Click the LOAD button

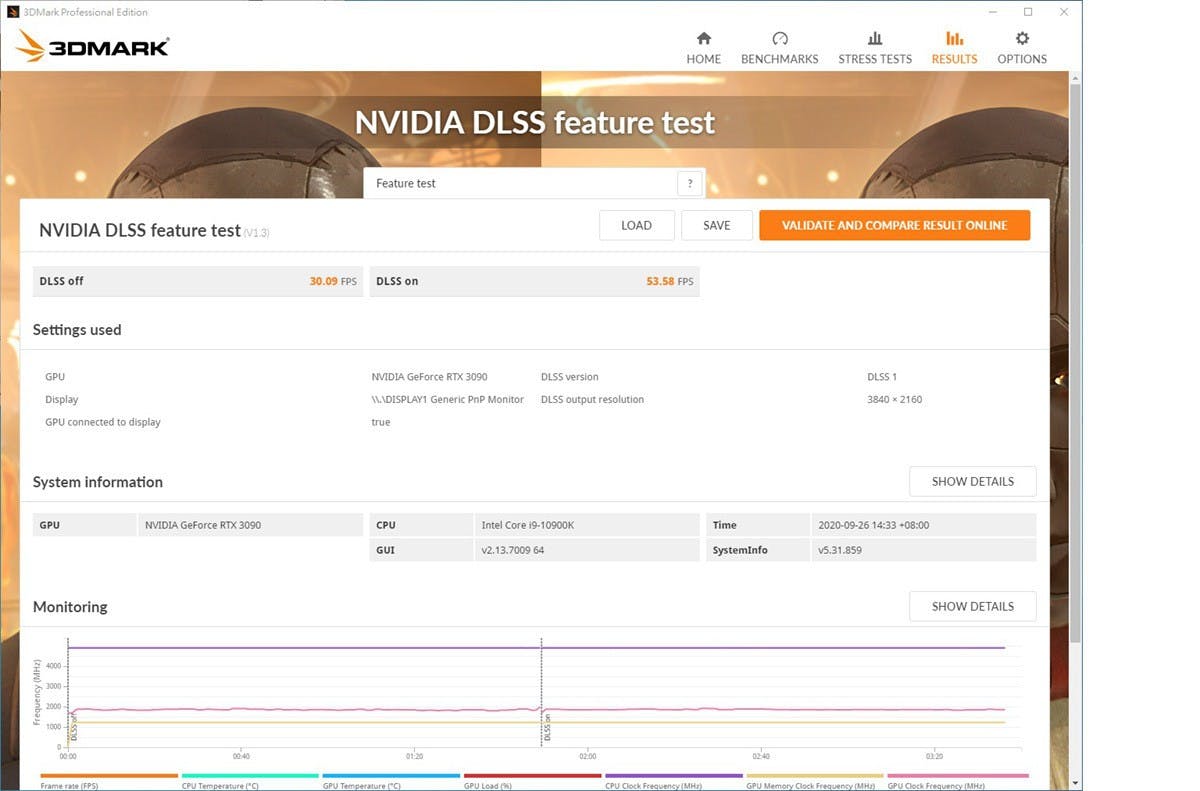coord(637,225)
